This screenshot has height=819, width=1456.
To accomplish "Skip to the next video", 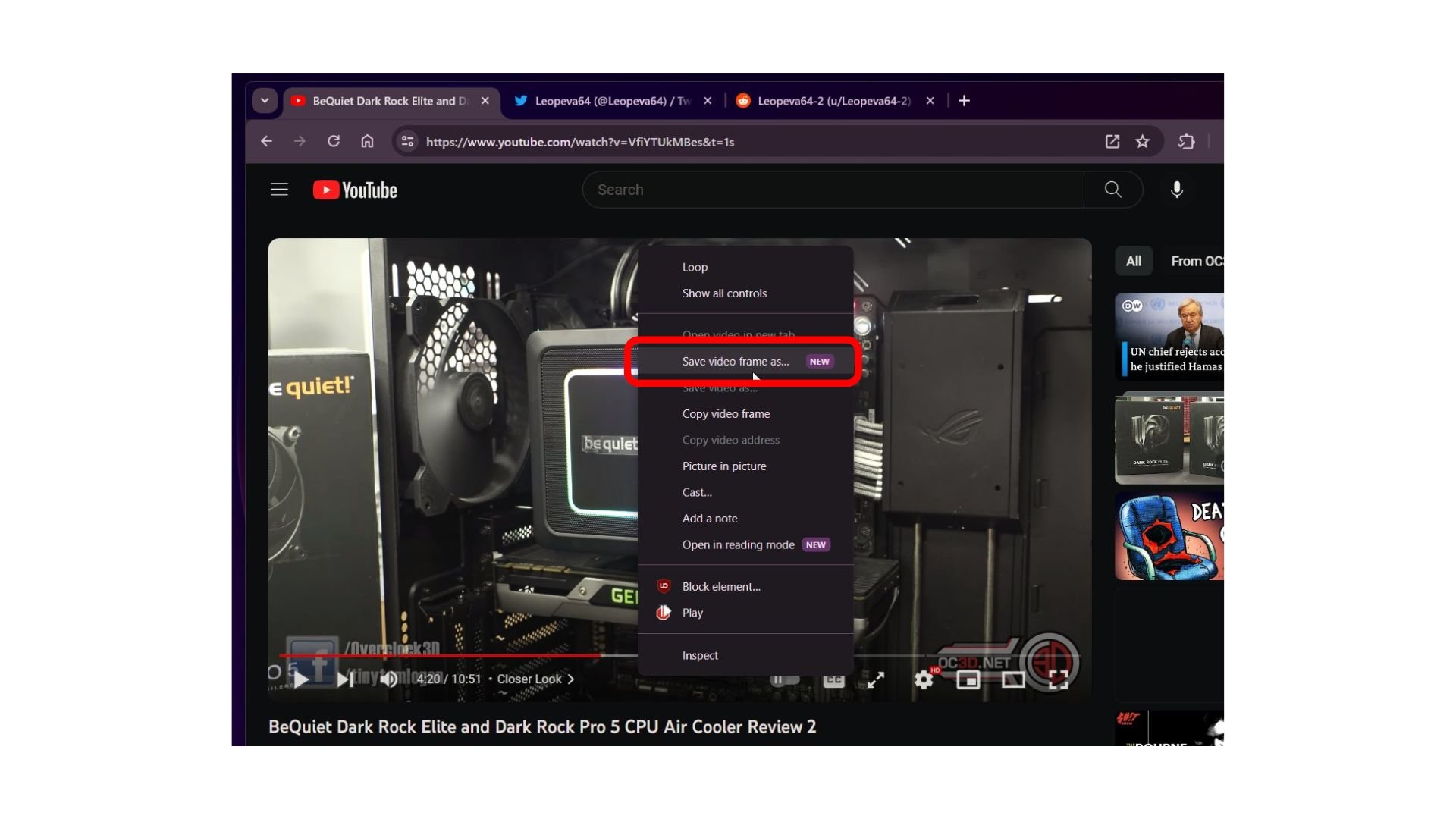I will click(345, 679).
